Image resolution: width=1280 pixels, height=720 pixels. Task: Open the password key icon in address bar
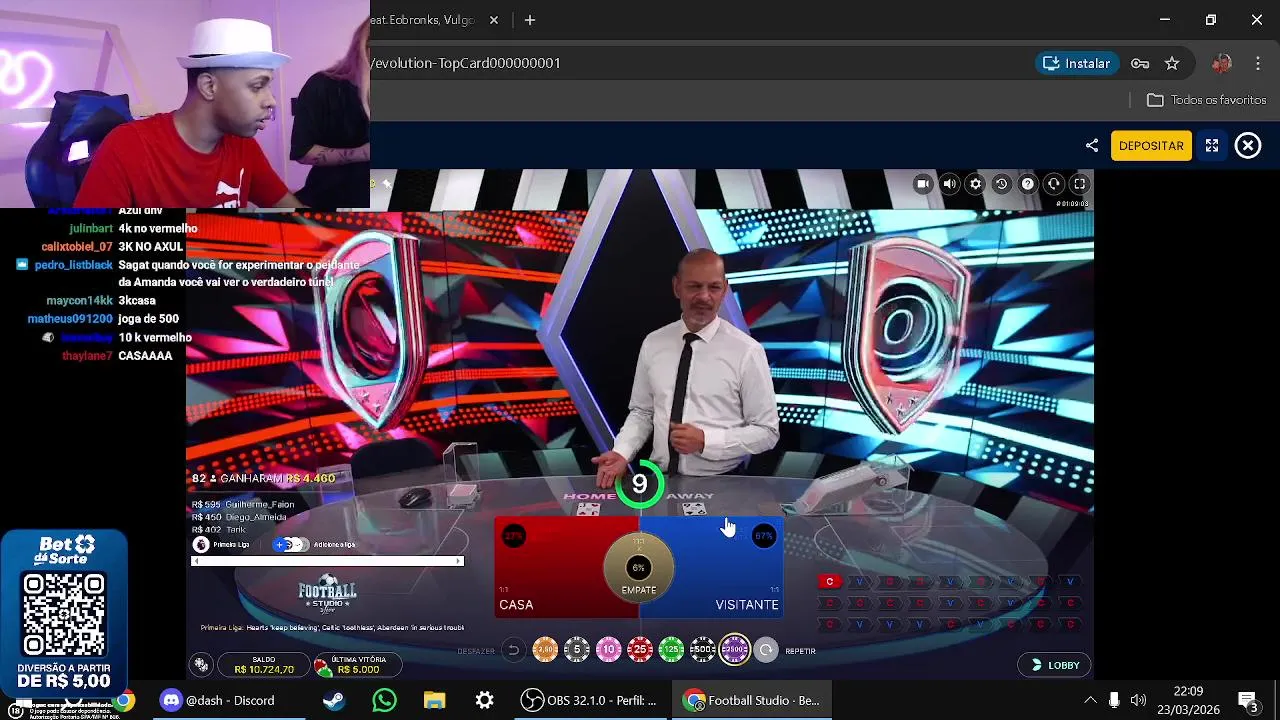(x=1140, y=63)
